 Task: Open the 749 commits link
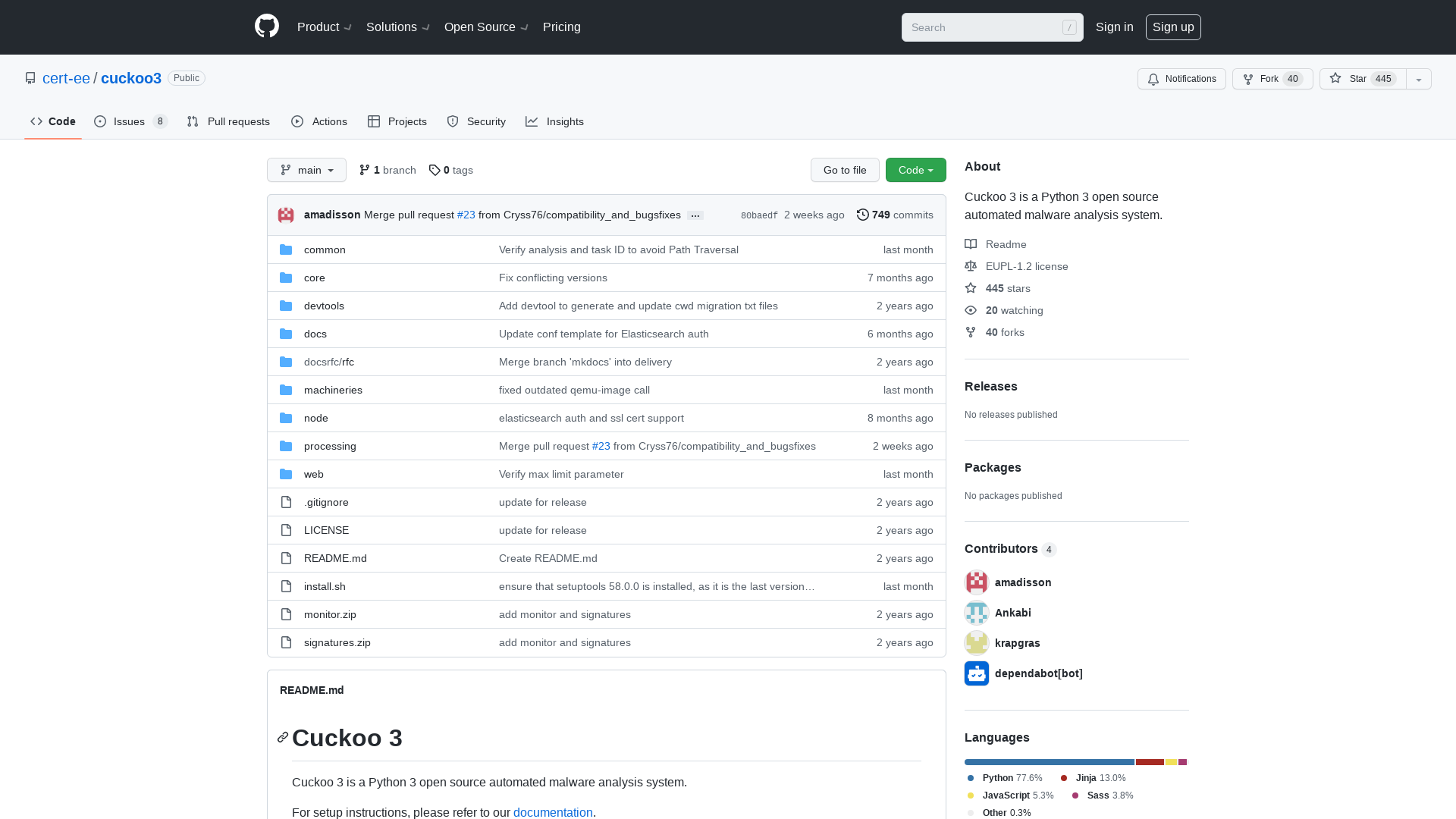pos(896,215)
